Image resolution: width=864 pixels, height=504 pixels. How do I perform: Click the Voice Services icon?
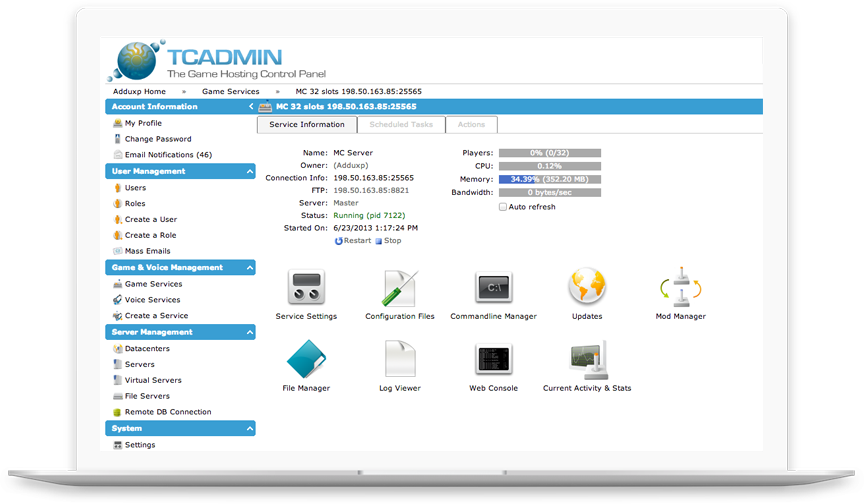tap(117, 300)
